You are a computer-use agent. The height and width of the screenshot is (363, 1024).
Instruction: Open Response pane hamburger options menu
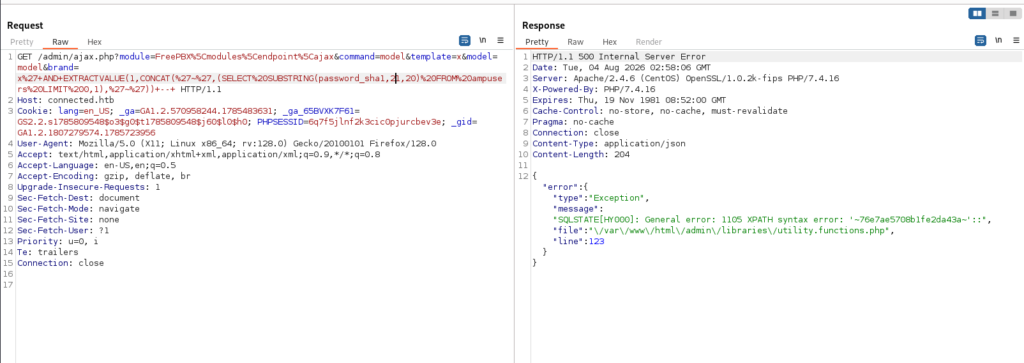coord(1016,40)
